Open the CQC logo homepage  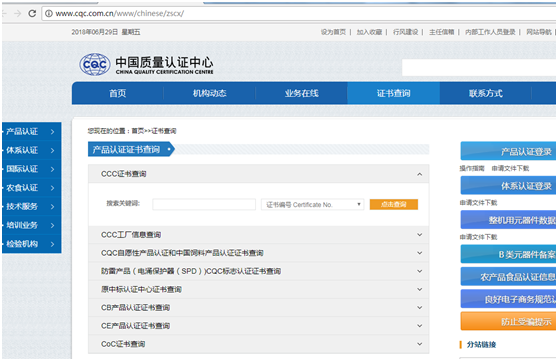(146, 64)
